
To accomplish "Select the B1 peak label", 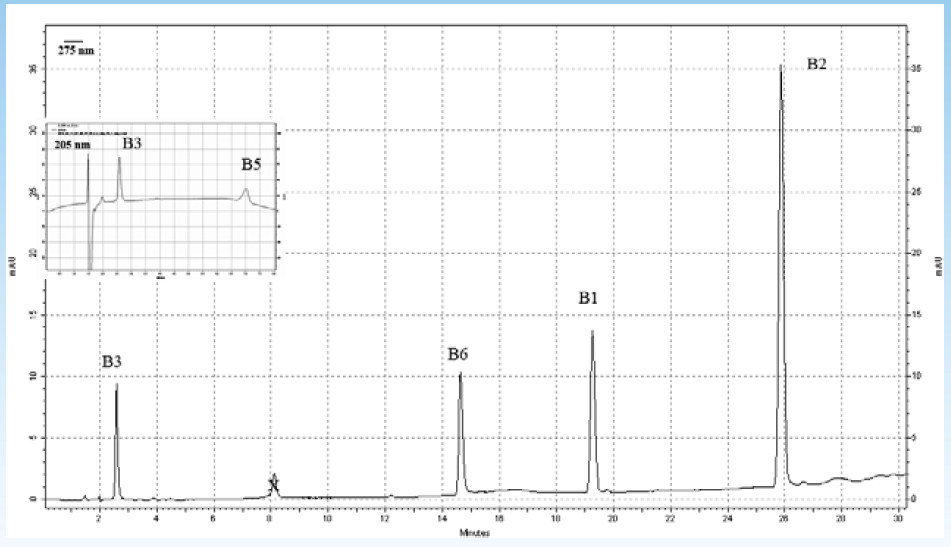I will pyautogui.click(x=589, y=298).
